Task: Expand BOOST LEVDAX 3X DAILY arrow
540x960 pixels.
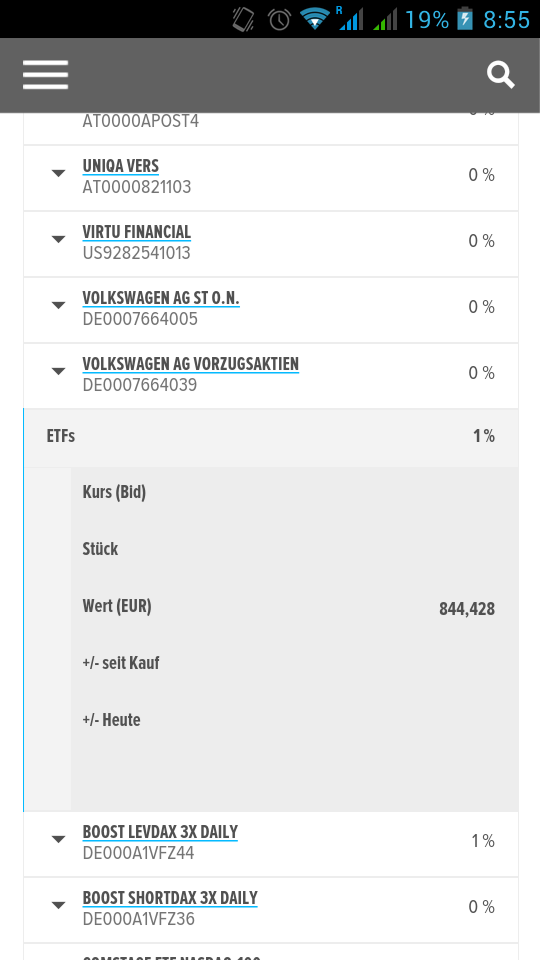Action: click(58, 839)
